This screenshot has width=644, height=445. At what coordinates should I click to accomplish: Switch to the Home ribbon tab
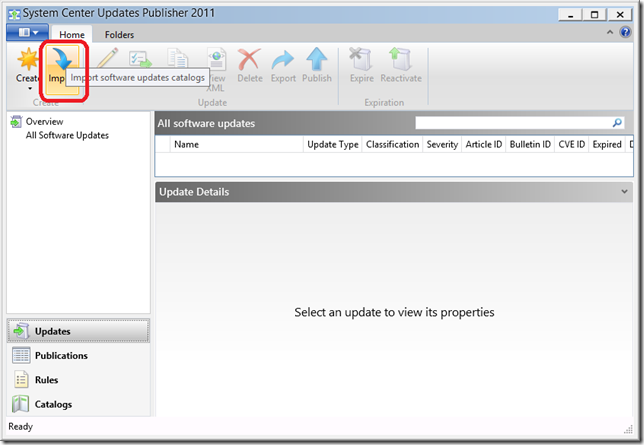(72, 35)
